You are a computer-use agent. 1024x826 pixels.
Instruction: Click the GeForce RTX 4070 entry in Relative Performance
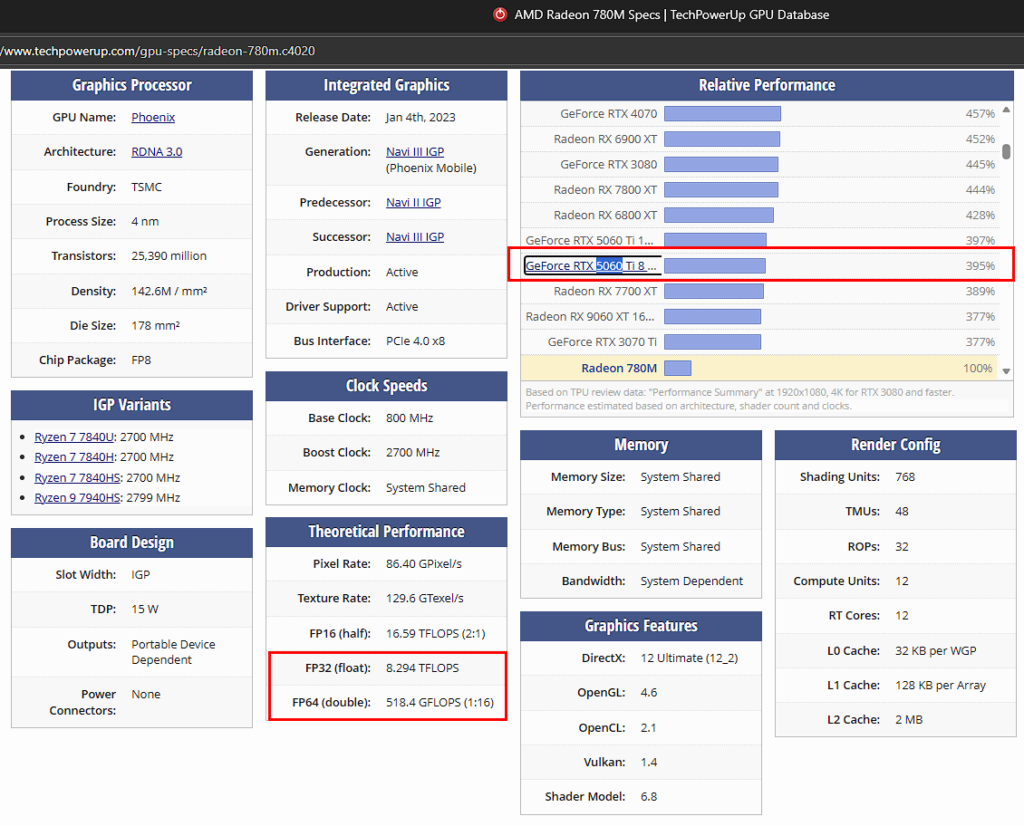tap(608, 114)
